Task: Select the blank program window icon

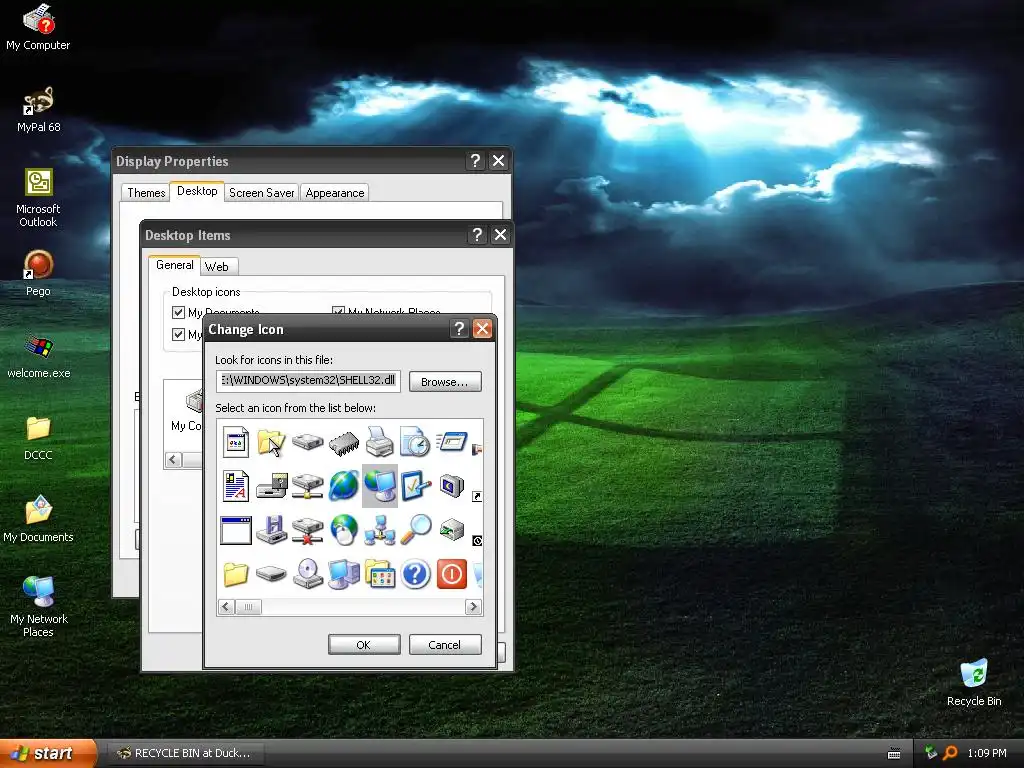Action: (236, 530)
